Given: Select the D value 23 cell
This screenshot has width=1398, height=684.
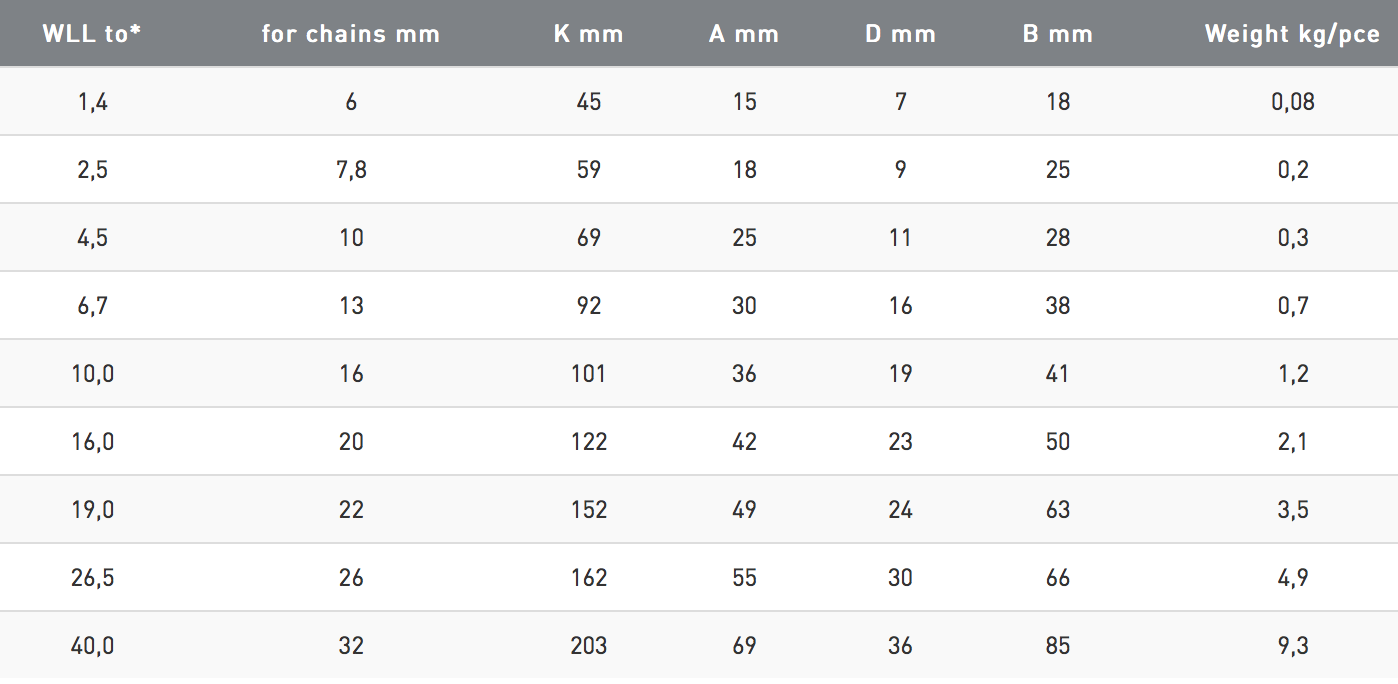Looking at the screenshot, I should (901, 442).
